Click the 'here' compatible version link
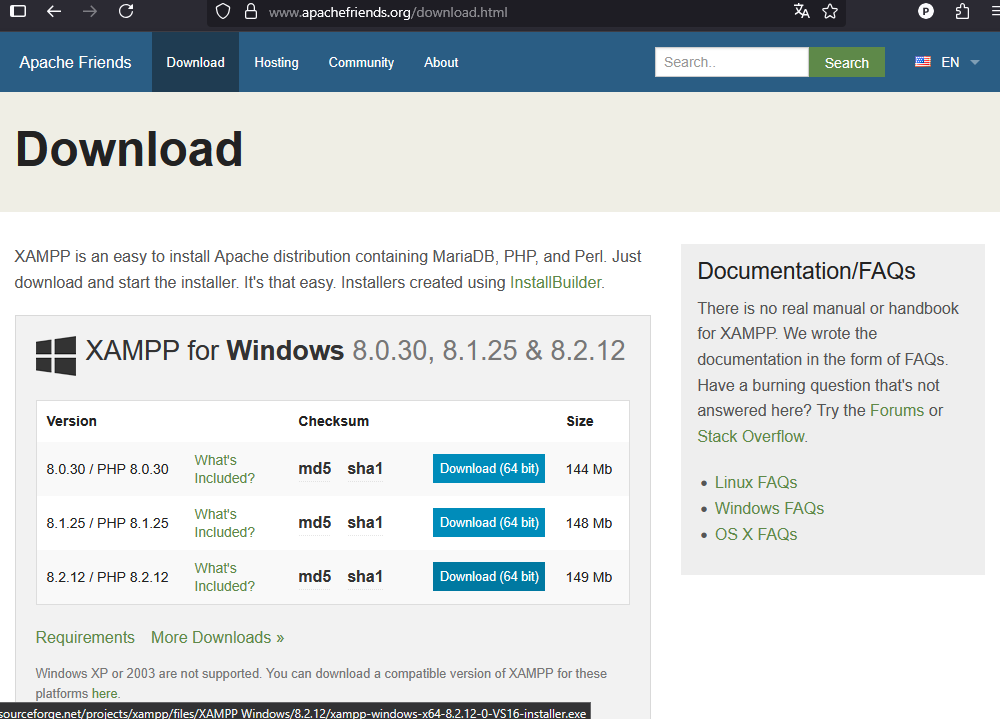Viewport: 1000px width, 719px height. (x=105, y=693)
